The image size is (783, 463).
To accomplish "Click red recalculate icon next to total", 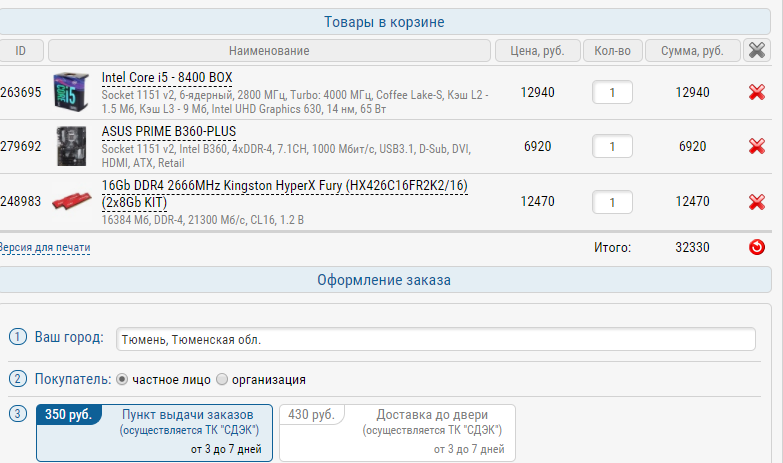I will pos(757,247).
